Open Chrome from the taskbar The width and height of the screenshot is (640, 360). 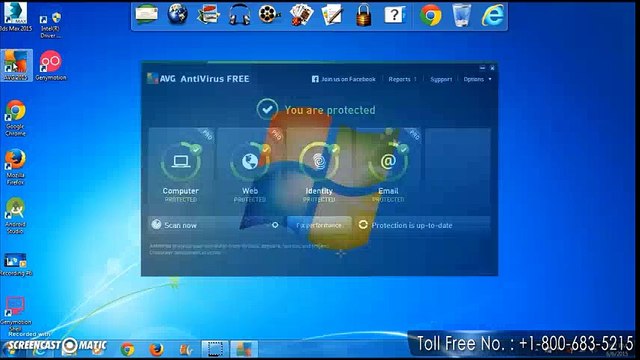click(127, 349)
